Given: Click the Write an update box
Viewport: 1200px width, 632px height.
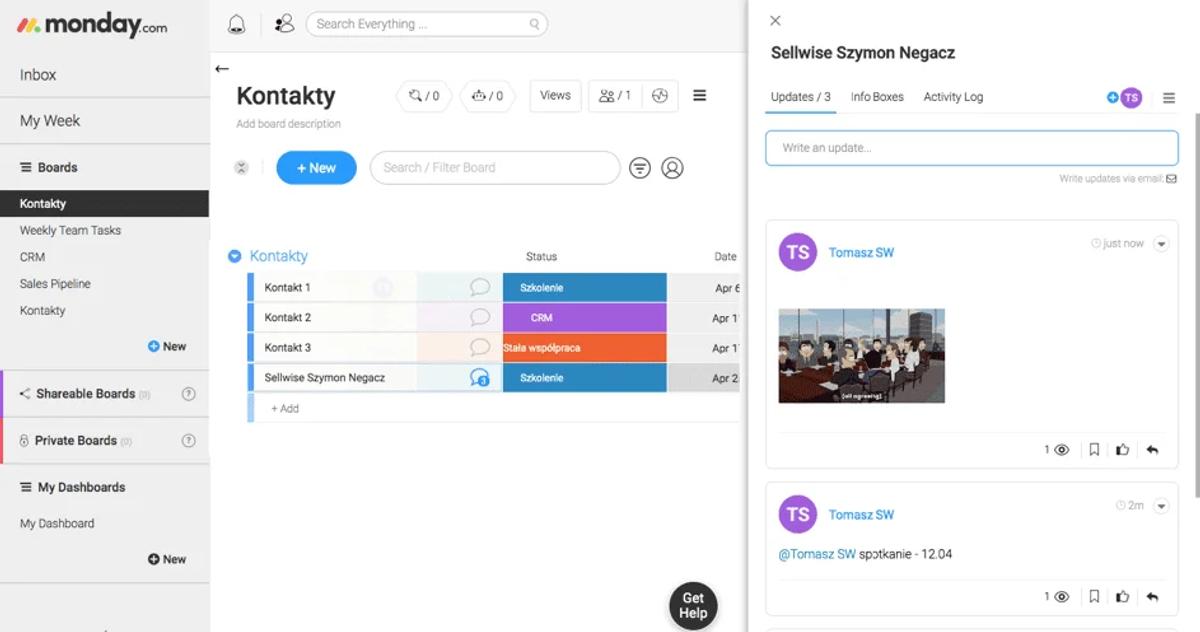Looking at the screenshot, I should 972,148.
